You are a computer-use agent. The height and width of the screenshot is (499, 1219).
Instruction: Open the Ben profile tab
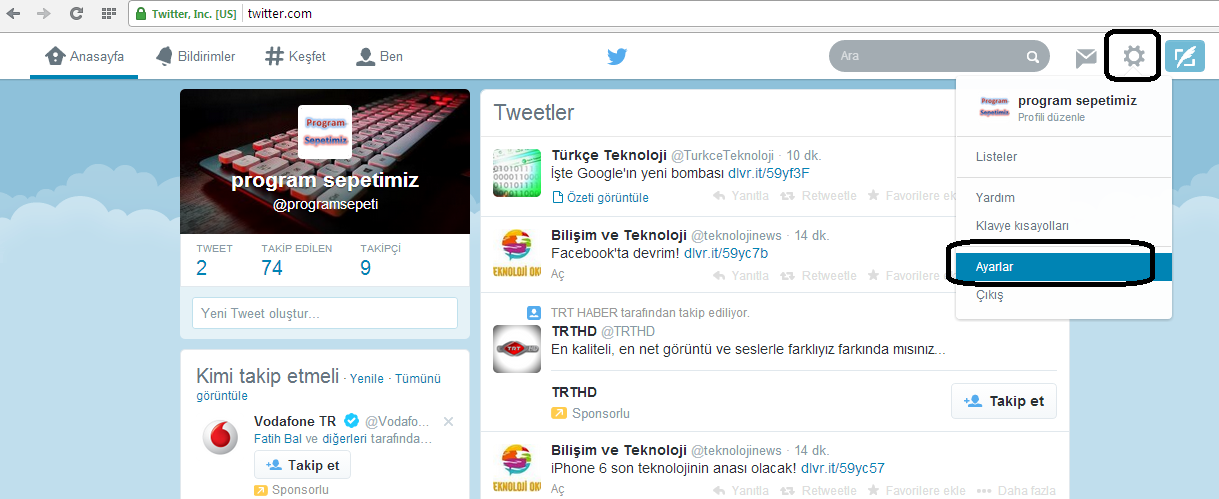[380, 57]
